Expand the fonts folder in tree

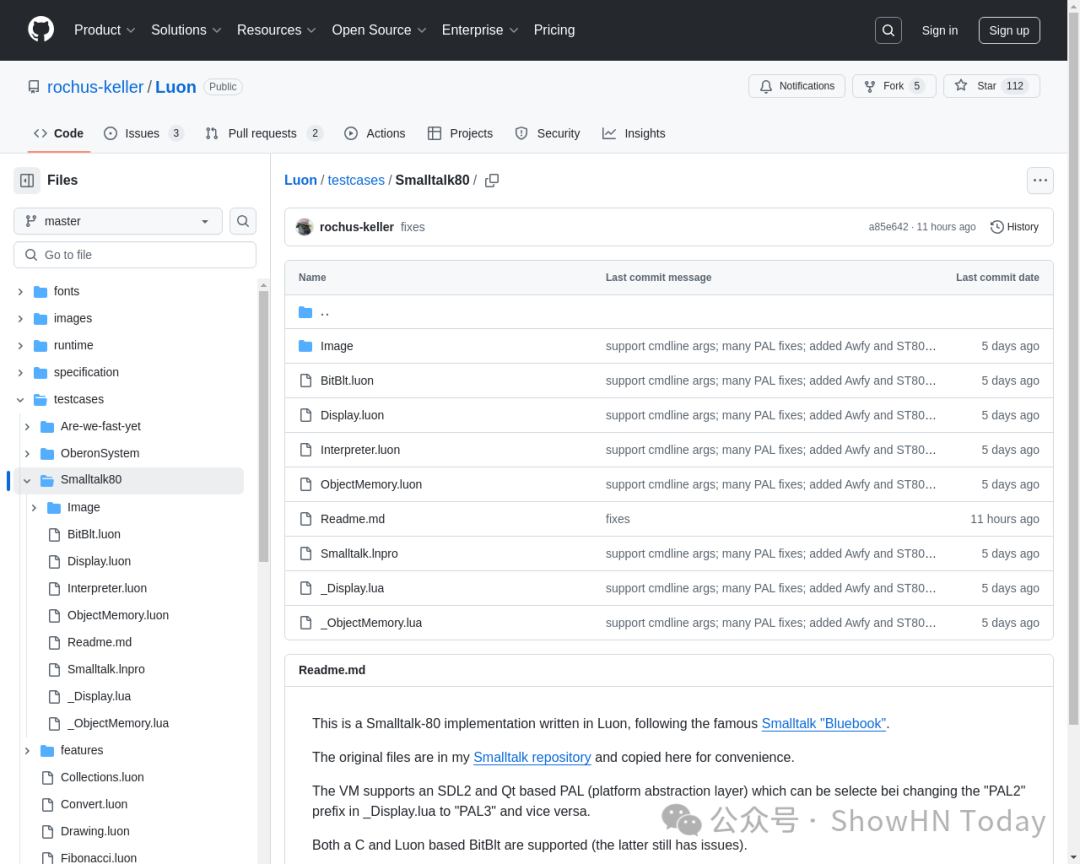pos(21,291)
